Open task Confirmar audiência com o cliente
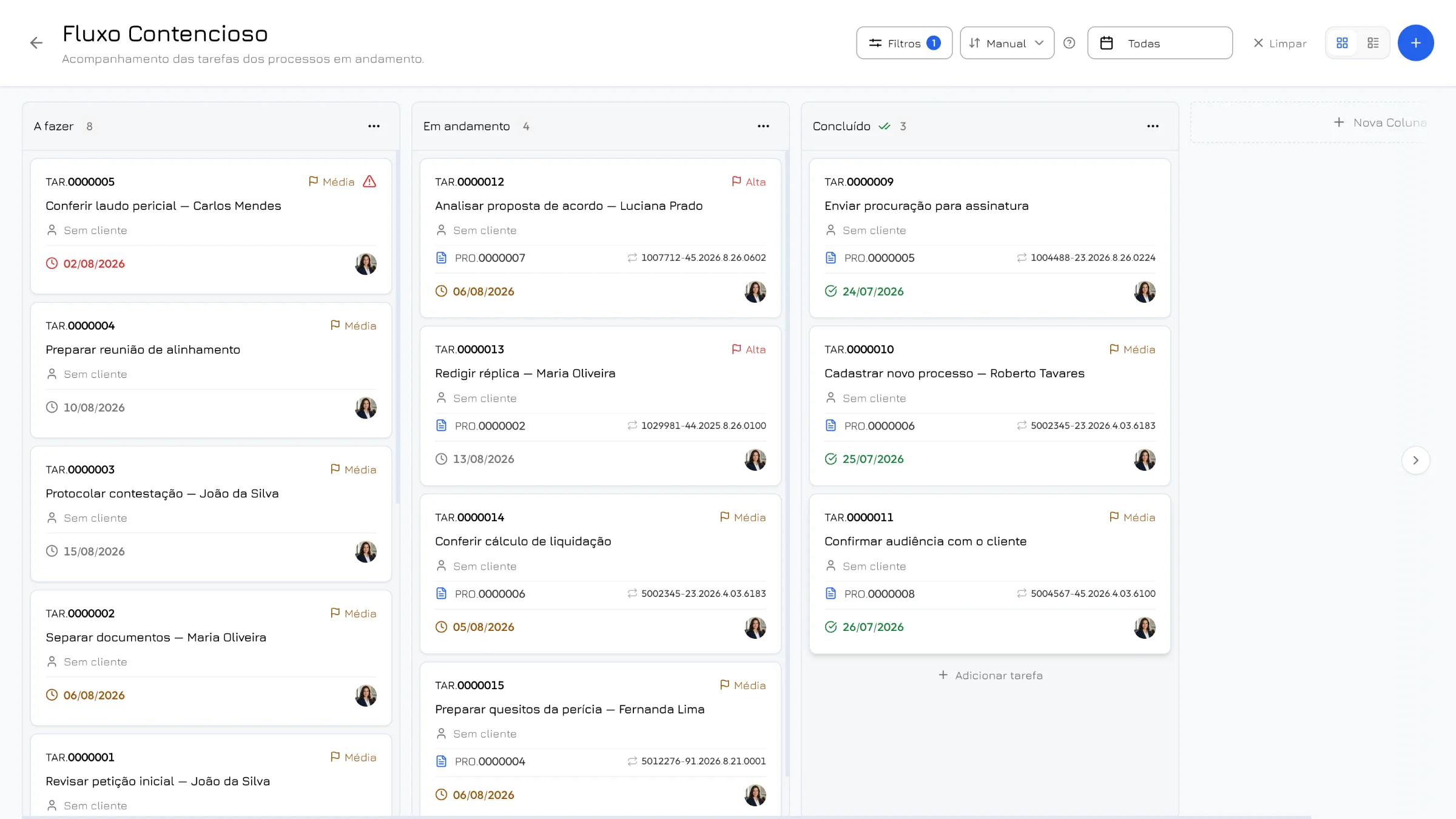The height and width of the screenshot is (819, 1456). [x=925, y=541]
